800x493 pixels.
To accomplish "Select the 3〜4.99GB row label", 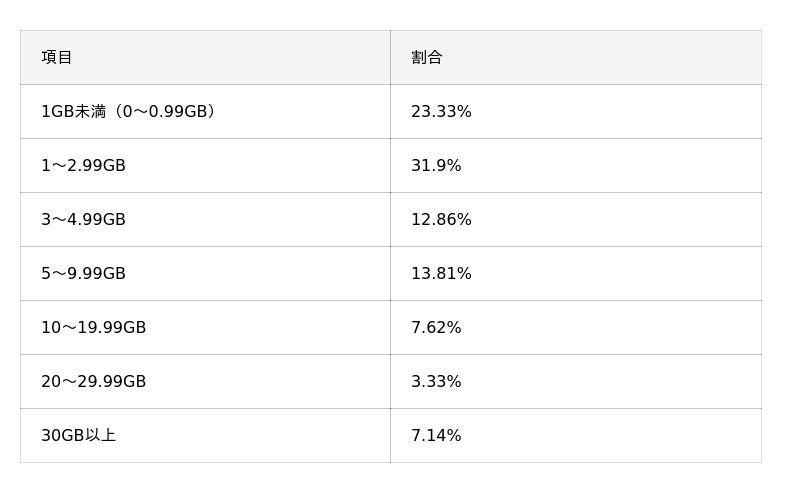I will click(83, 220).
